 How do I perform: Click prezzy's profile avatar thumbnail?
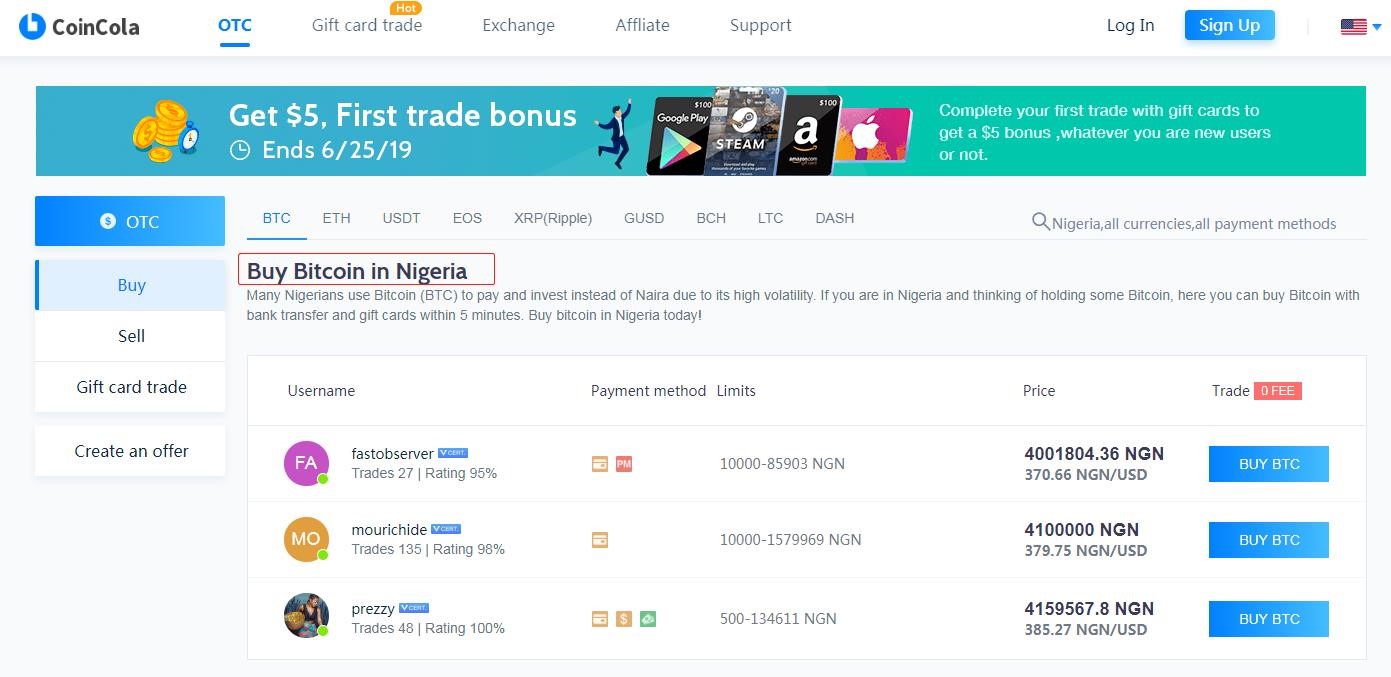[x=307, y=615]
